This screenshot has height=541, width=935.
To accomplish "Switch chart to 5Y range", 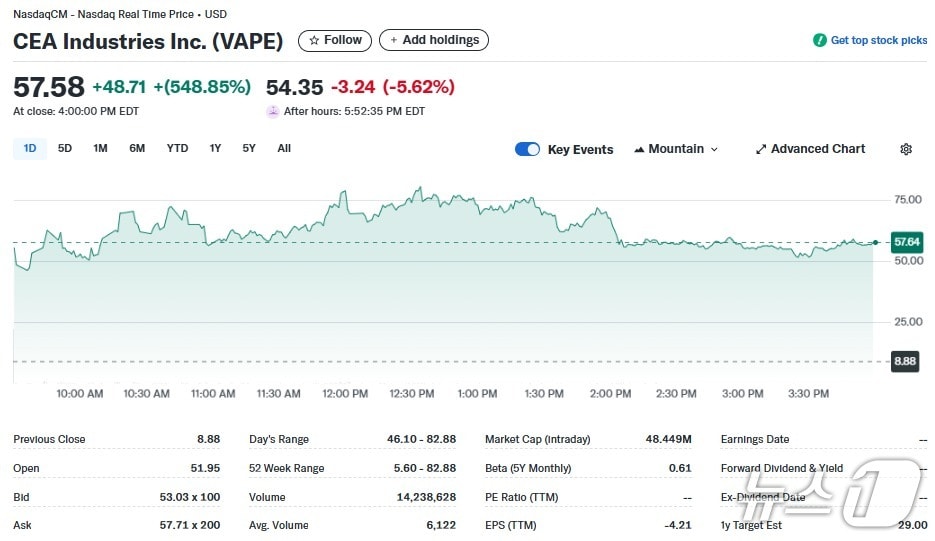I will coord(249,149).
